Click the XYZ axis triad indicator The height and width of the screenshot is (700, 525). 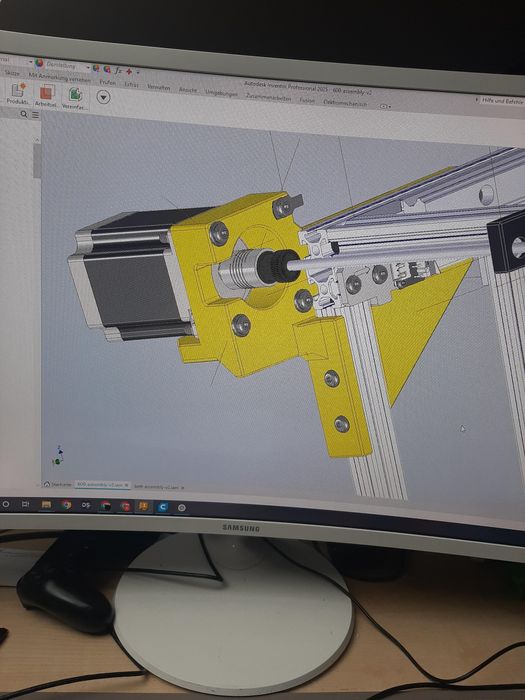58,456
